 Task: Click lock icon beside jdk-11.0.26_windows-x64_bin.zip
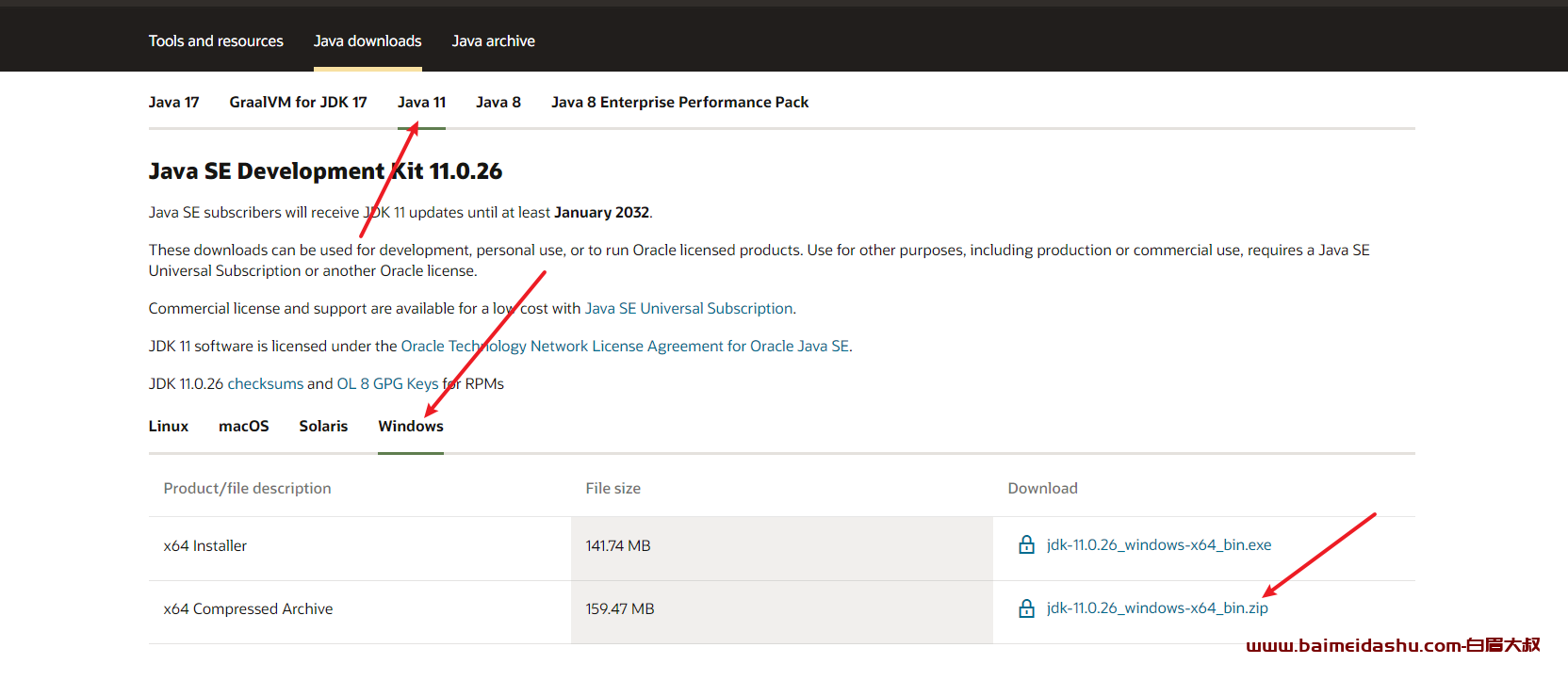(x=1026, y=608)
